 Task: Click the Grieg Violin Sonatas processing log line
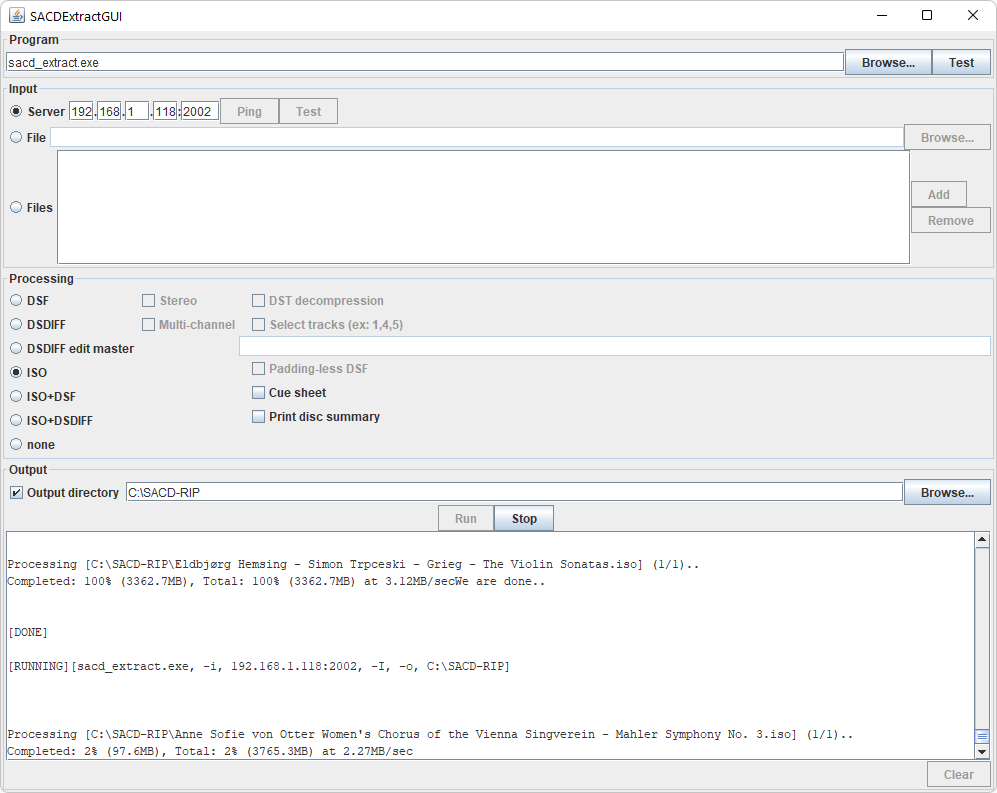click(353, 565)
